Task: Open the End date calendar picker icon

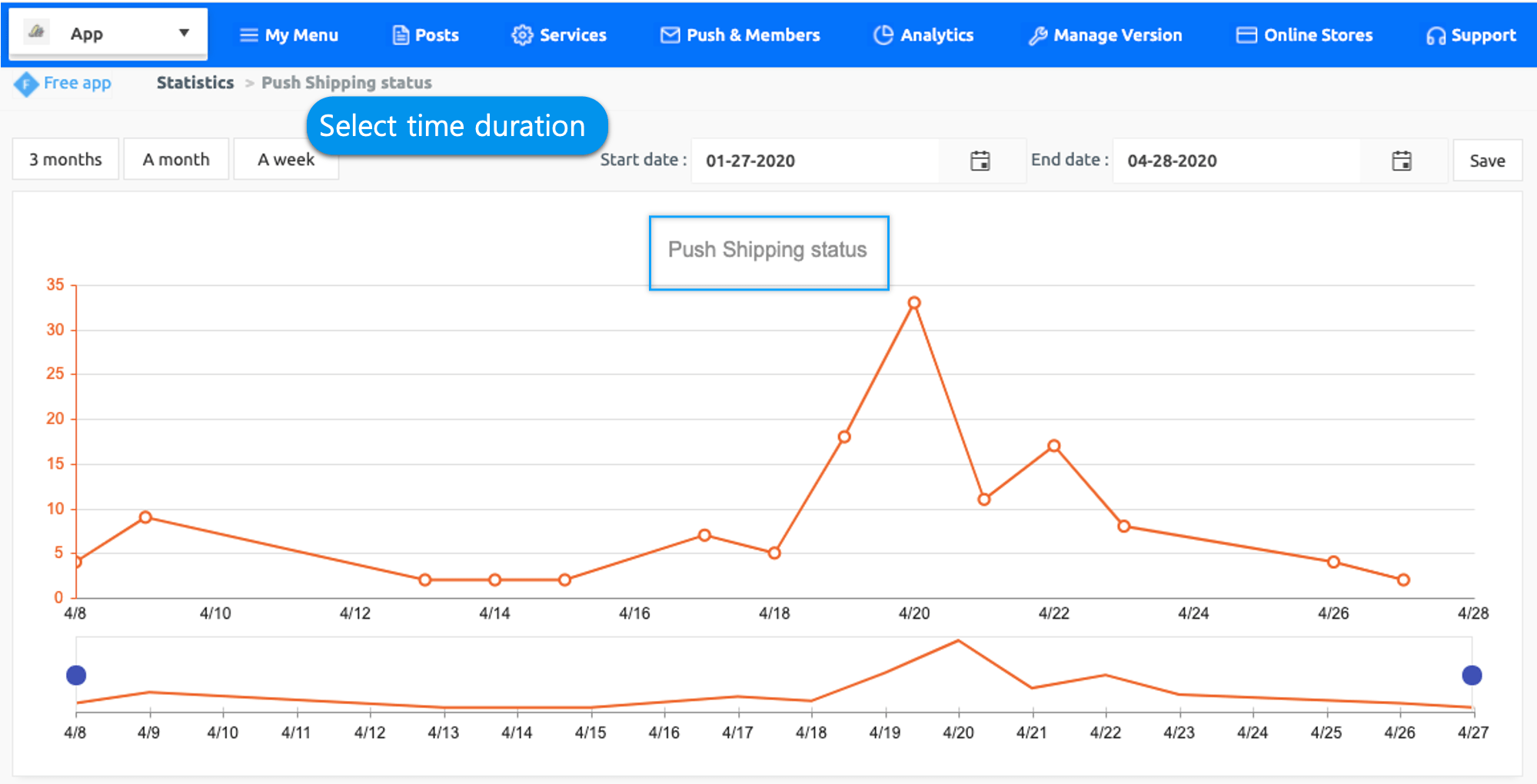Action: click(1401, 161)
